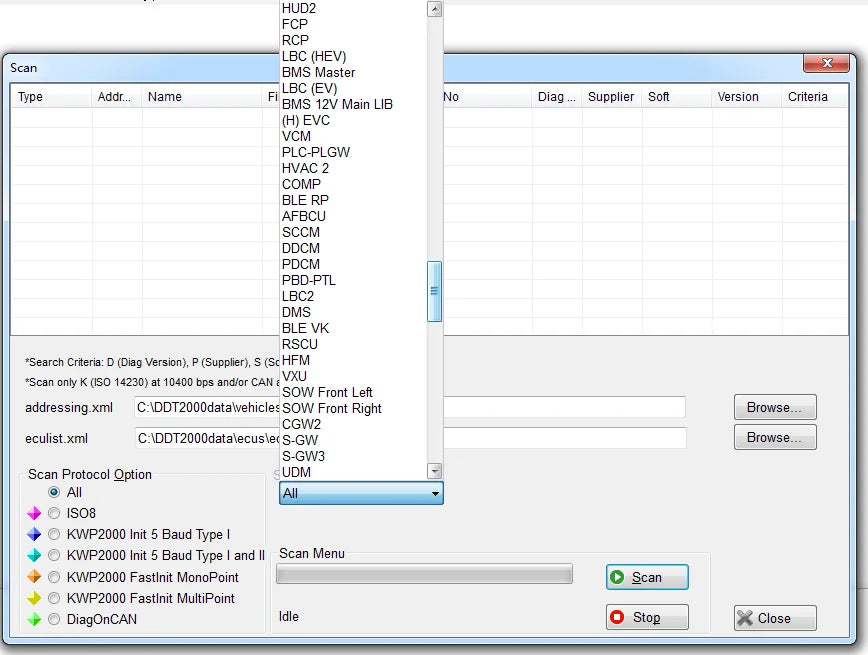Select UDM entry
The image size is (868, 655).
[353, 473]
